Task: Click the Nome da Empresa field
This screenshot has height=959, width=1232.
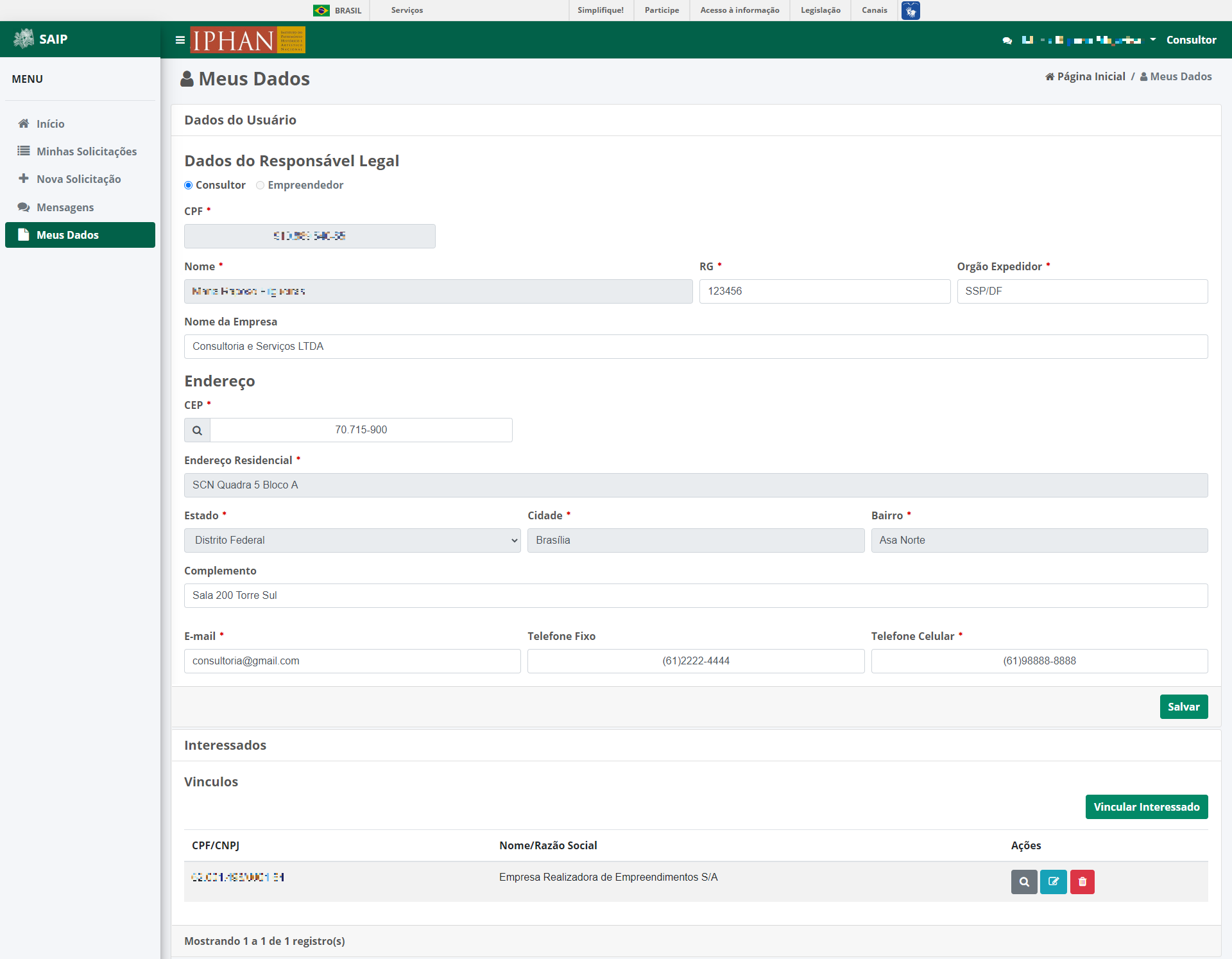Action: point(696,347)
